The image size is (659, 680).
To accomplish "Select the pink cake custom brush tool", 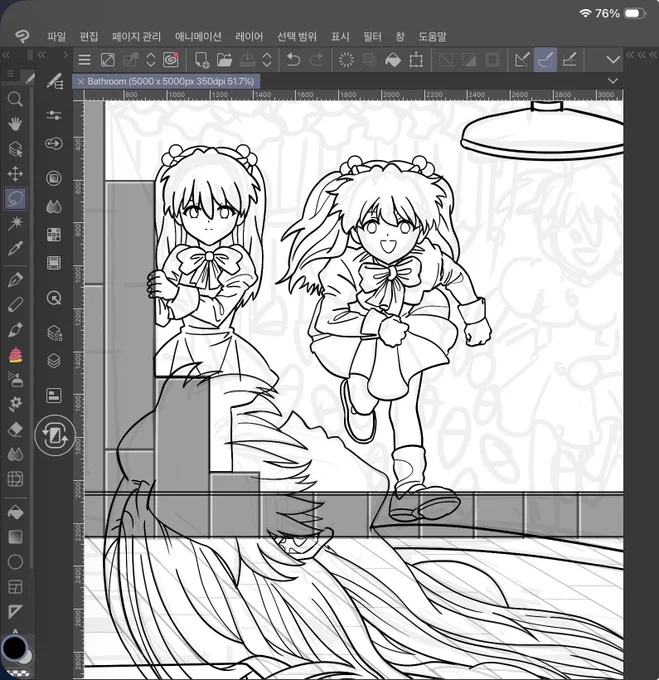I will [x=15, y=355].
